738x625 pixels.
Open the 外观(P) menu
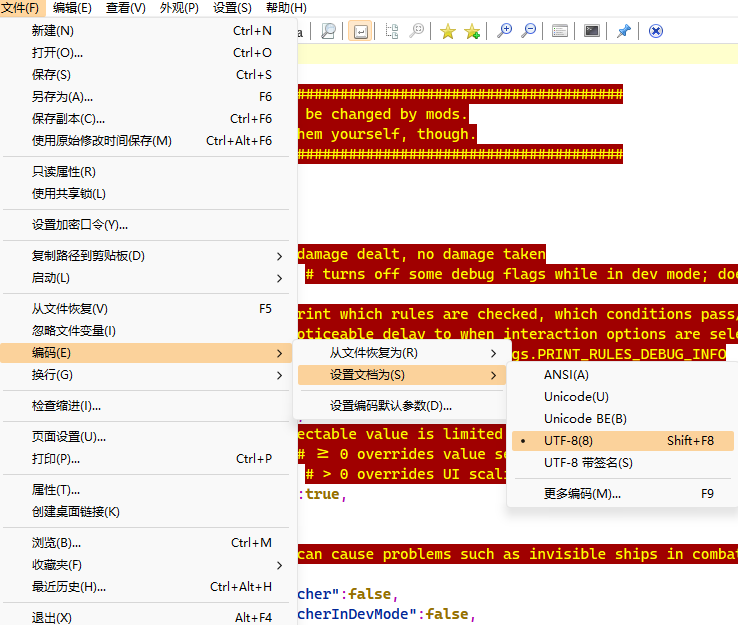tap(179, 8)
